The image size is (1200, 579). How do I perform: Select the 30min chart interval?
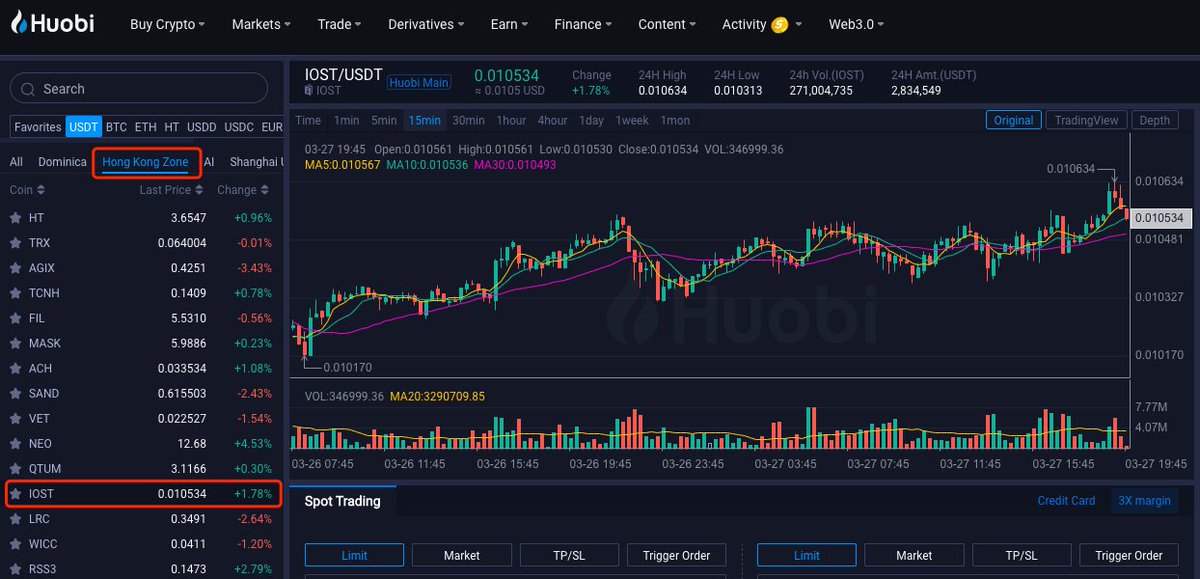click(x=468, y=120)
